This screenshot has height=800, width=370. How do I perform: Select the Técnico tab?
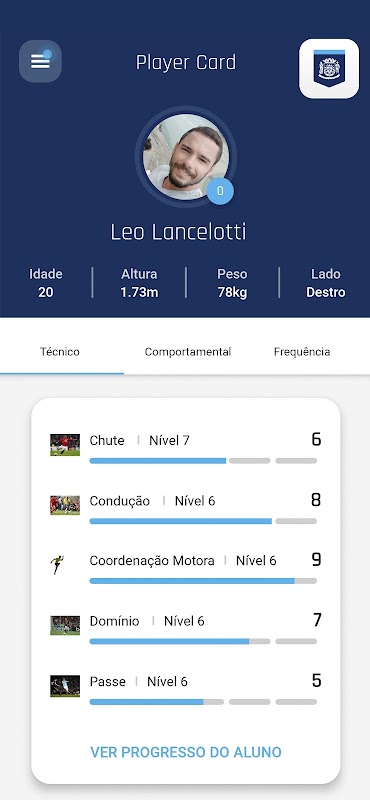pos(60,352)
